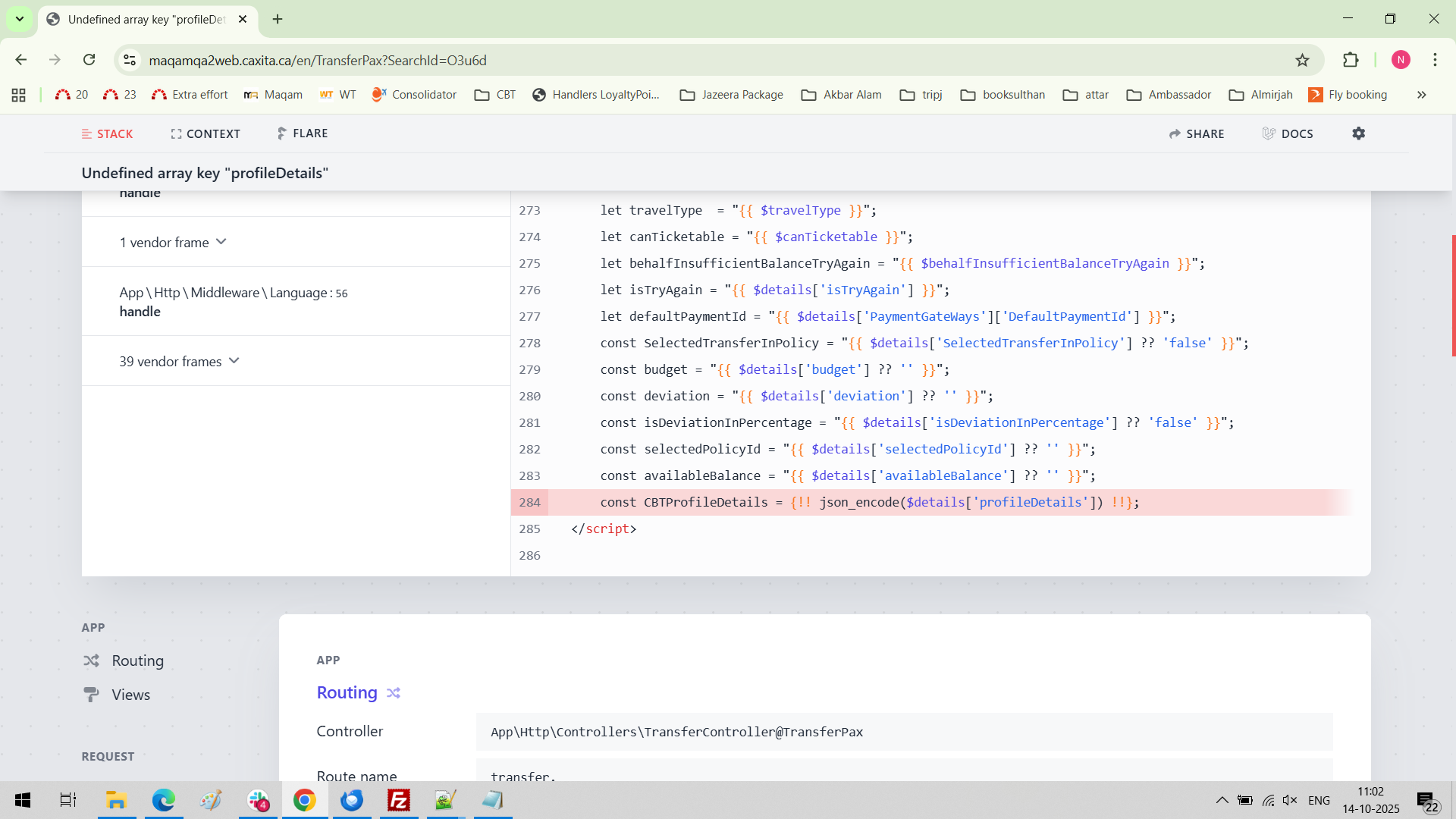Bookmark this page with star icon

coord(1302,60)
